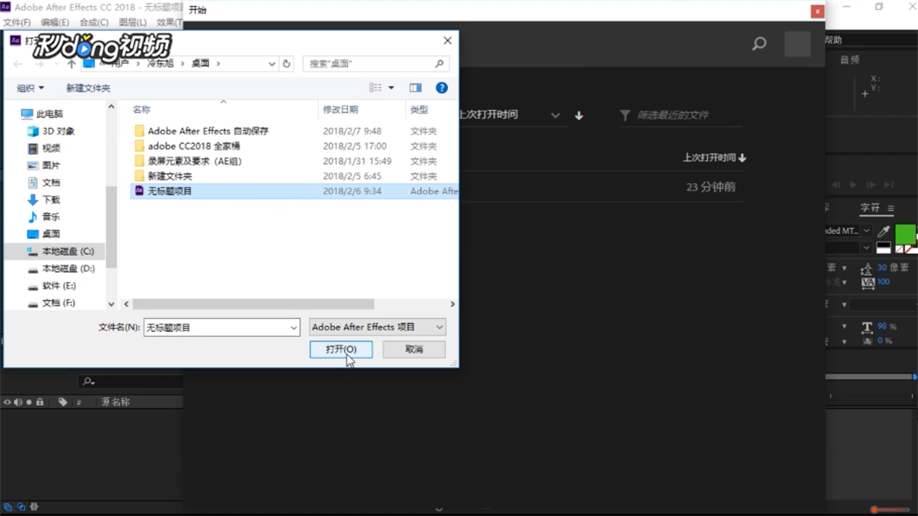Click the Up folder arrow in dialog
The height and width of the screenshot is (516, 918).
(71, 63)
